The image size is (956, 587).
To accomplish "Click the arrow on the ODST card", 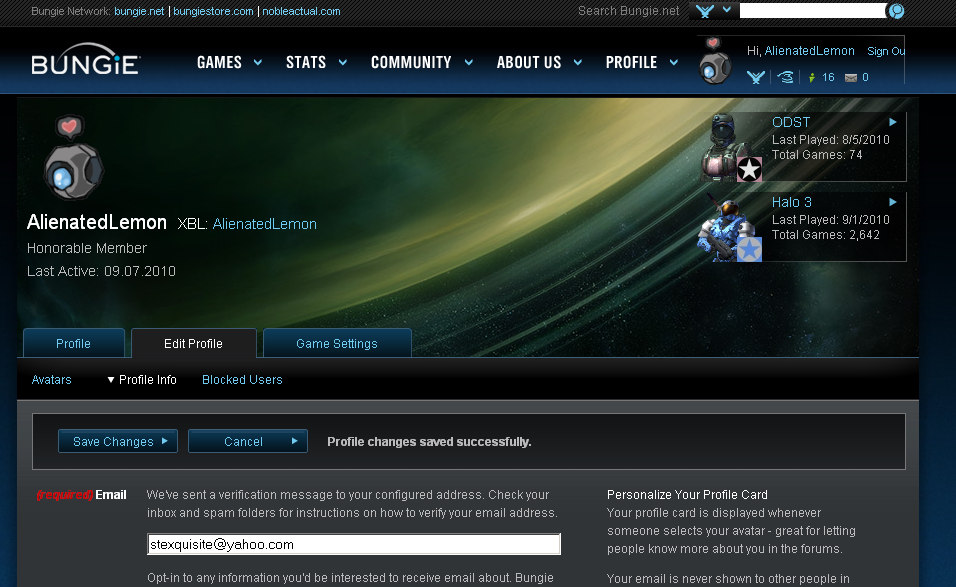I will 893,122.
